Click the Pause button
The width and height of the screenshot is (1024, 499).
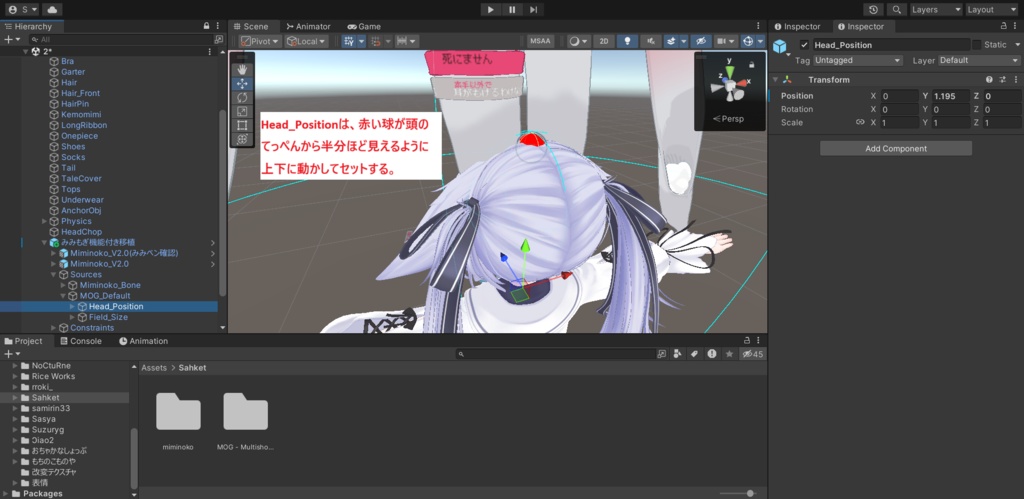[512, 10]
